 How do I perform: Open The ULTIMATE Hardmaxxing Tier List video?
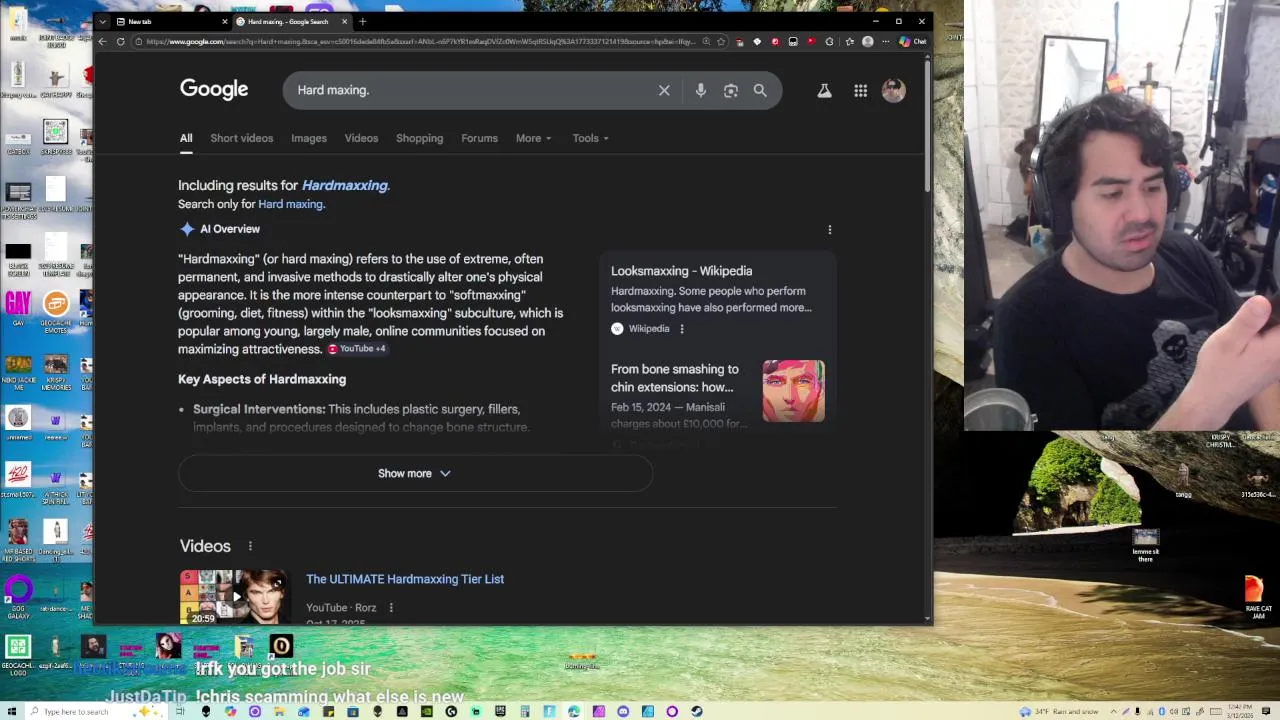coord(405,579)
